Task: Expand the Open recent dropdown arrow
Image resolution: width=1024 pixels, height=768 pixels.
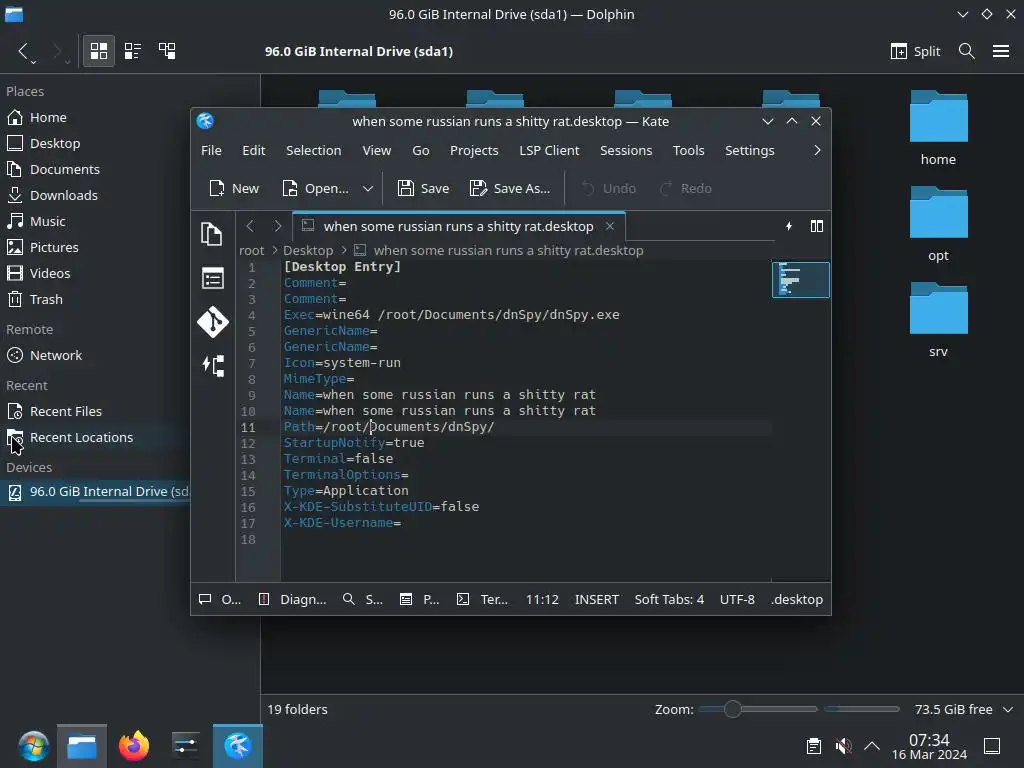Action: click(368, 189)
